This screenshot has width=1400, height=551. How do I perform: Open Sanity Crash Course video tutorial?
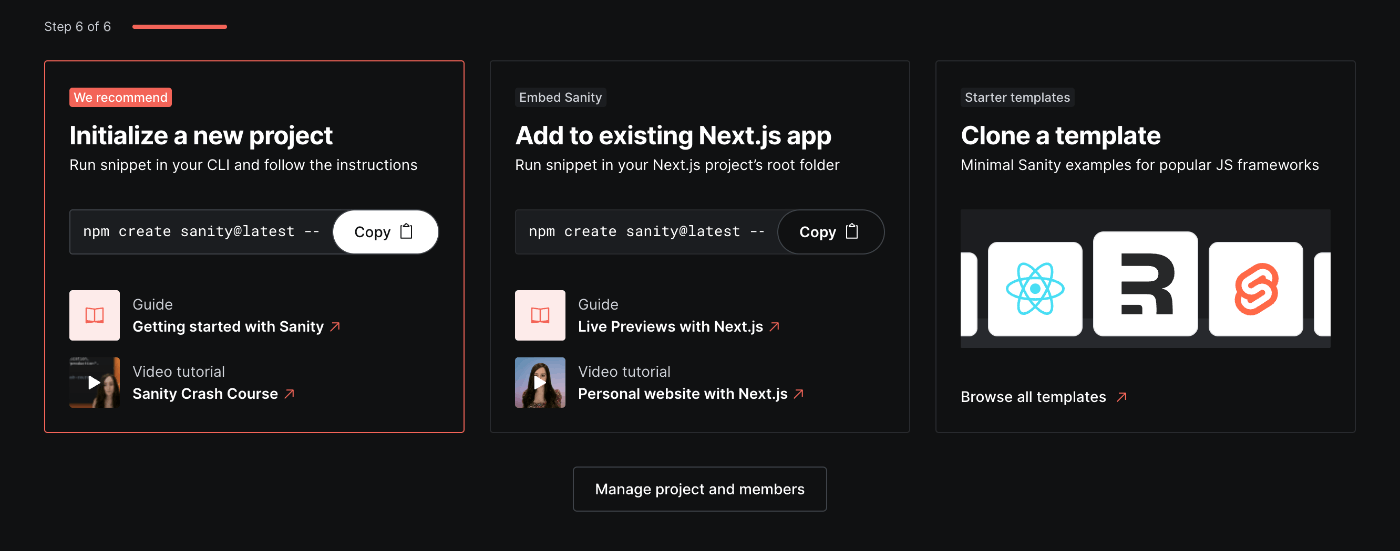(205, 394)
